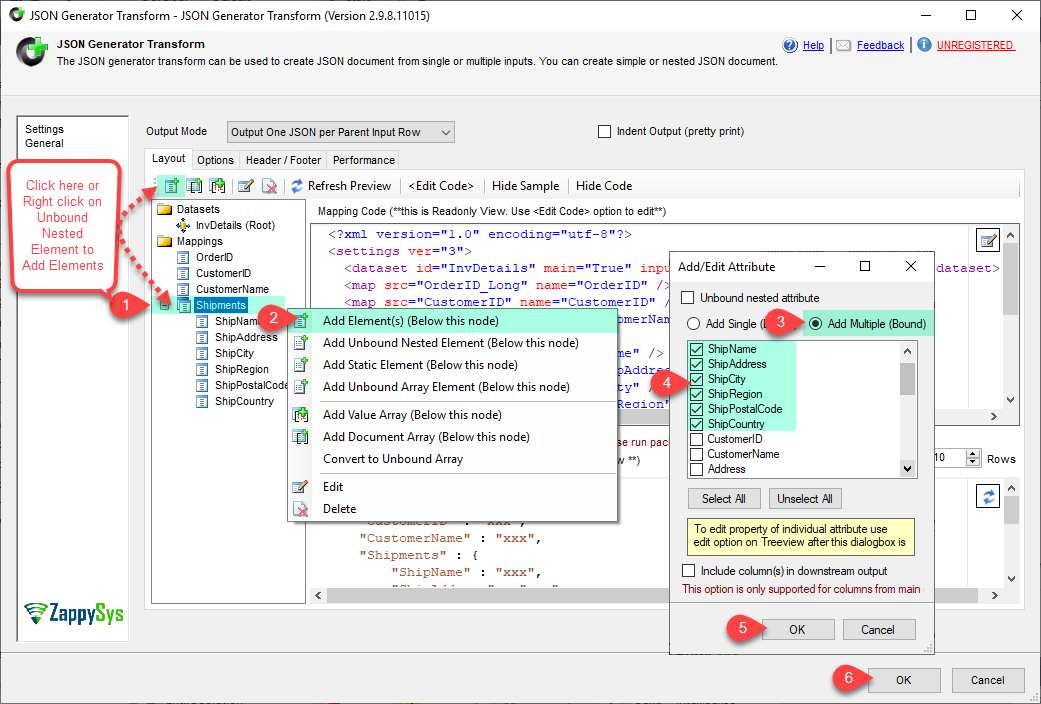Click the OrderID mapping icon

(183, 257)
